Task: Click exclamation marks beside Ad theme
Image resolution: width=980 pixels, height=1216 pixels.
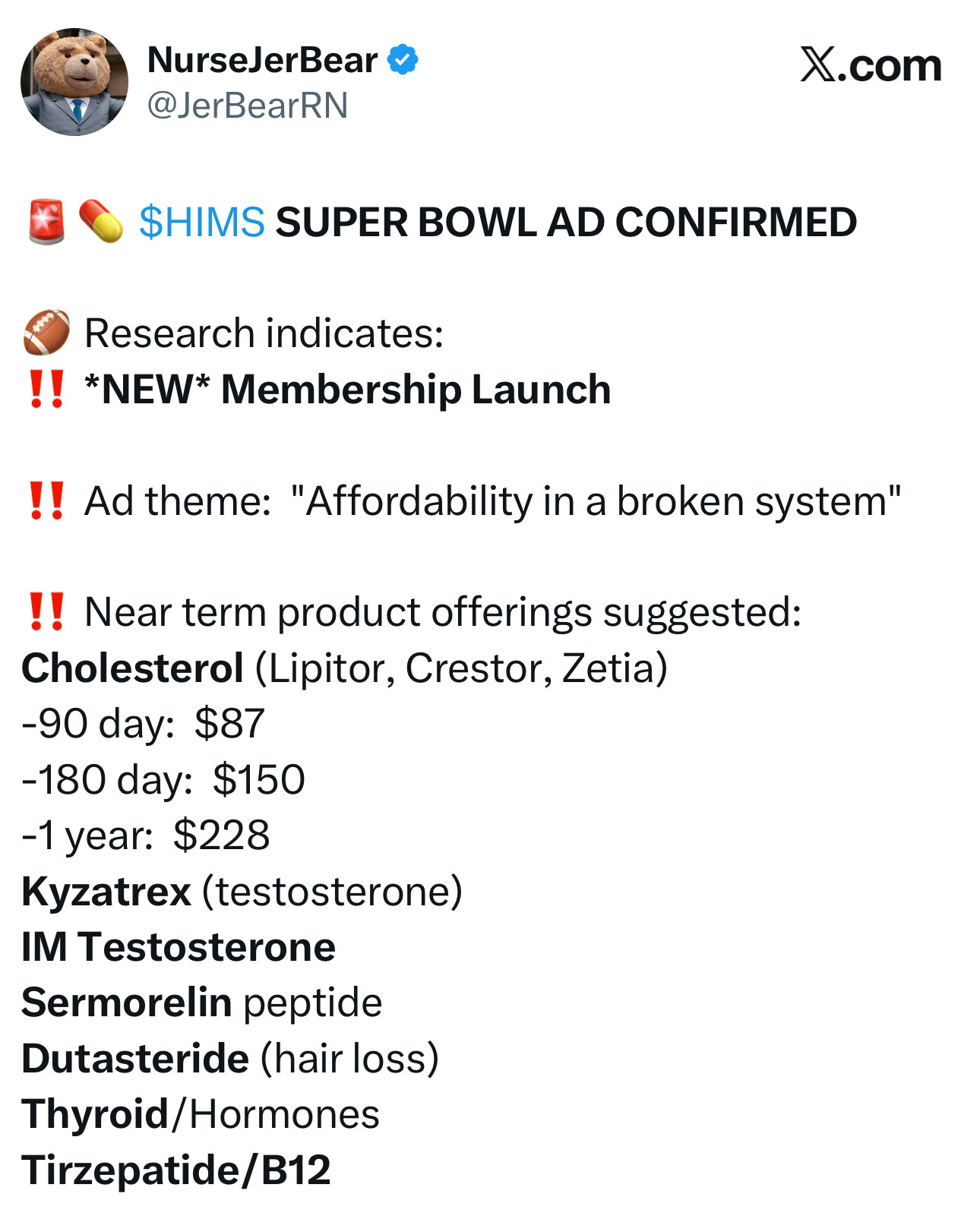Action: 46,501
